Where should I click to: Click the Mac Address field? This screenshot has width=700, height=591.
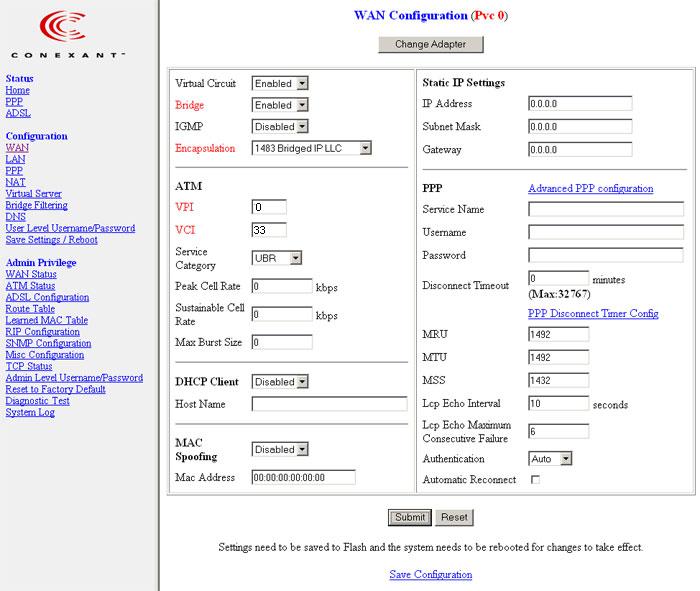click(304, 477)
